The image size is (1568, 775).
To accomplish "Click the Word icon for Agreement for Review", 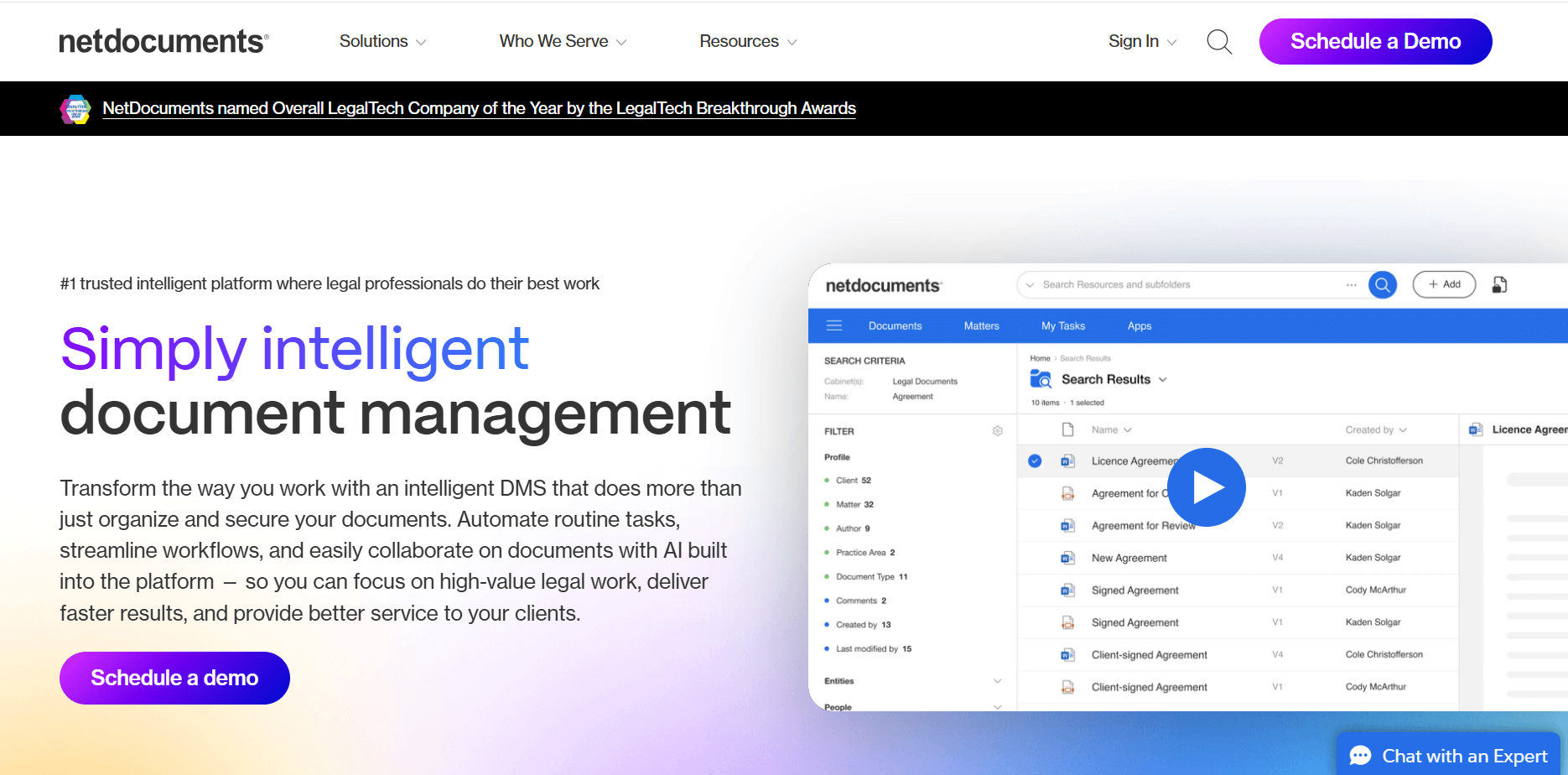I will [x=1068, y=525].
